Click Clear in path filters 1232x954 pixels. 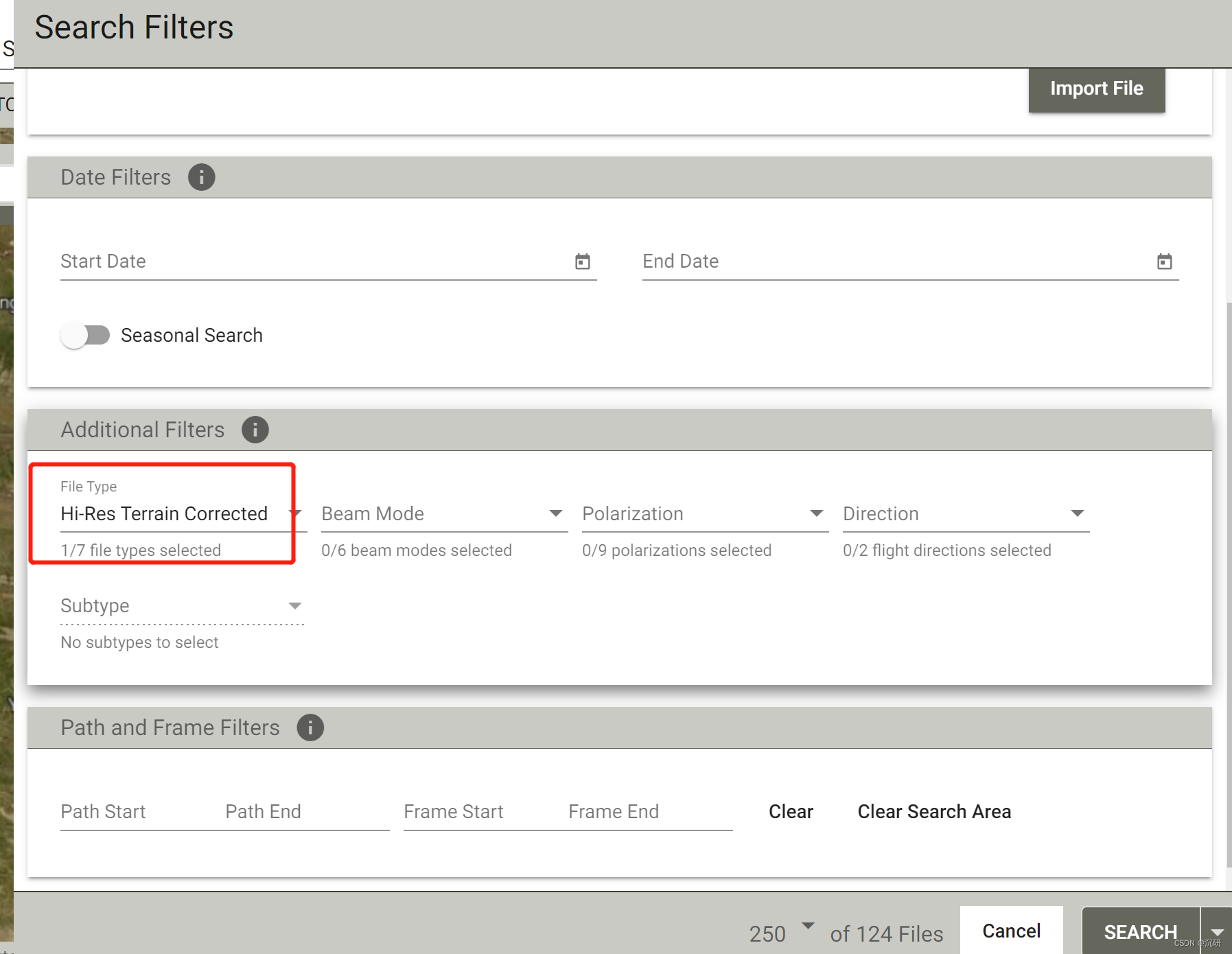coord(791,811)
